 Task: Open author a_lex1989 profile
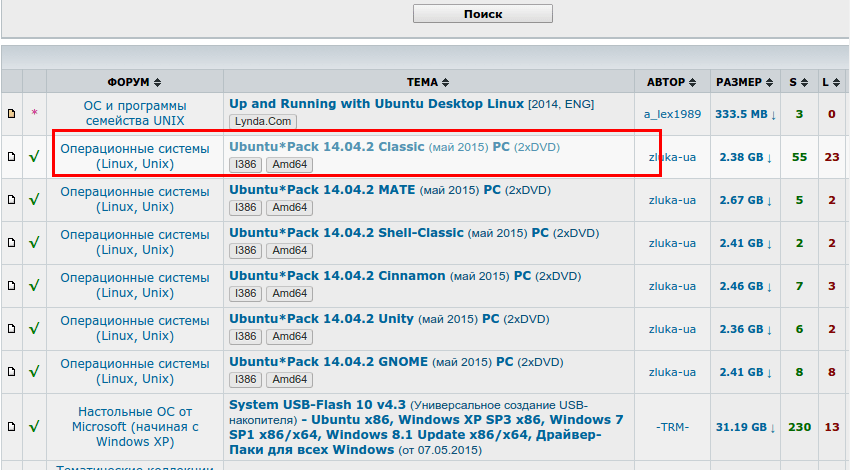click(672, 114)
